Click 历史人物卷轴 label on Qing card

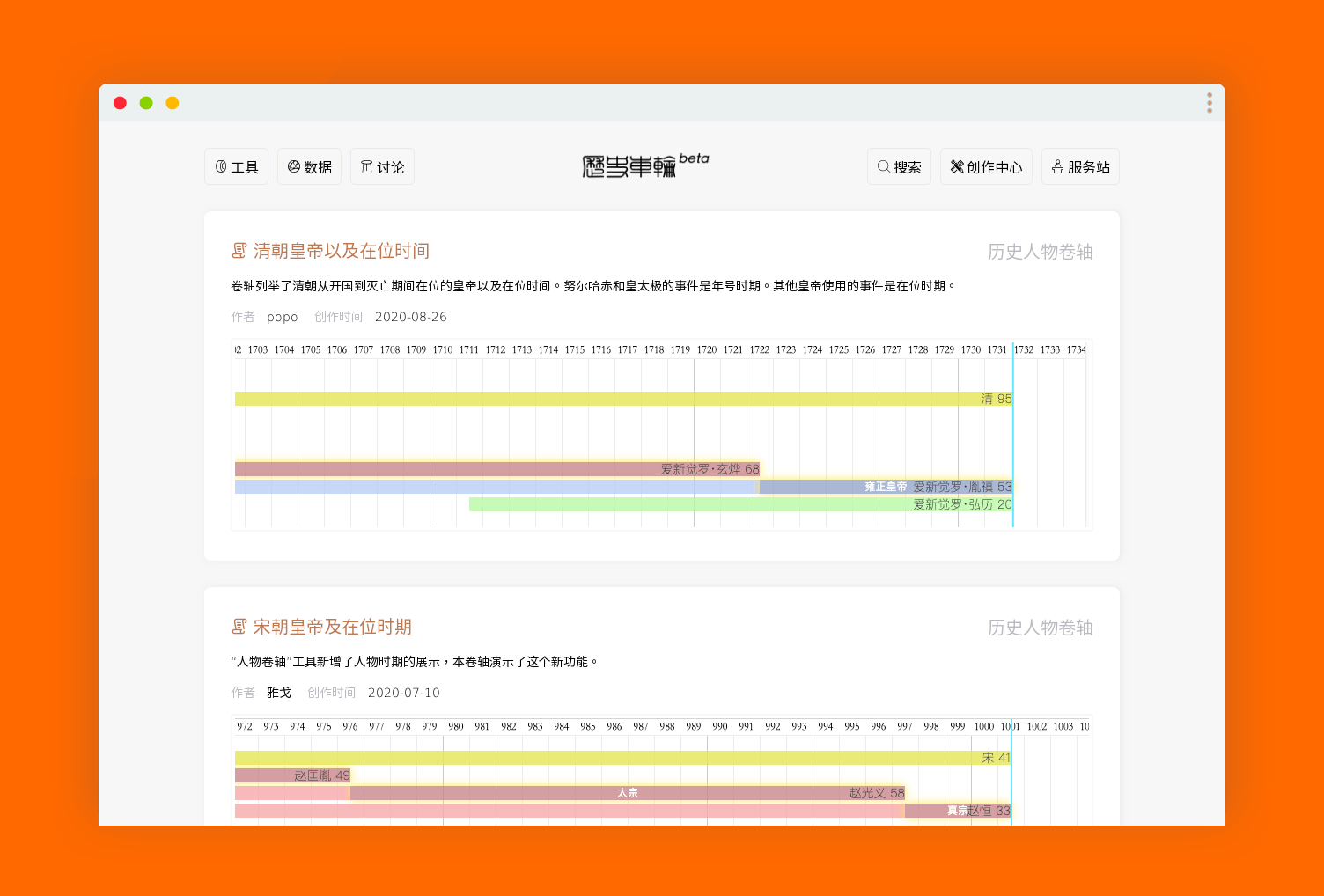(1040, 252)
